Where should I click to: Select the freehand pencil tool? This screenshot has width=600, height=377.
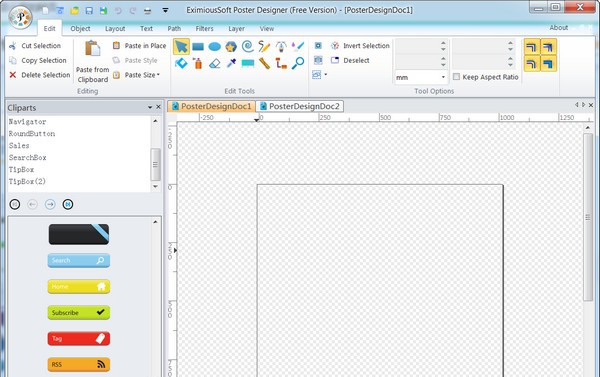pyautogui.click(x=264, y=47)
